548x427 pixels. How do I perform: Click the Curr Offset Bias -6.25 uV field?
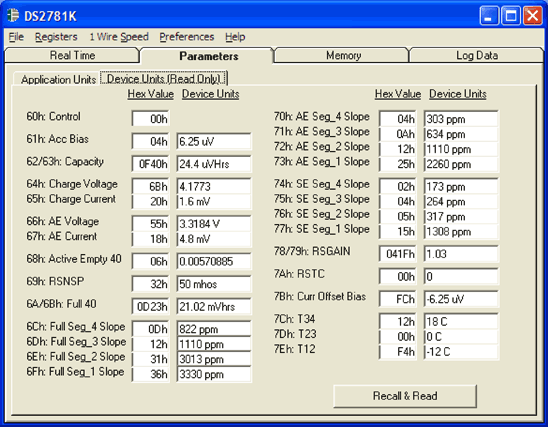tap(461, 299)
